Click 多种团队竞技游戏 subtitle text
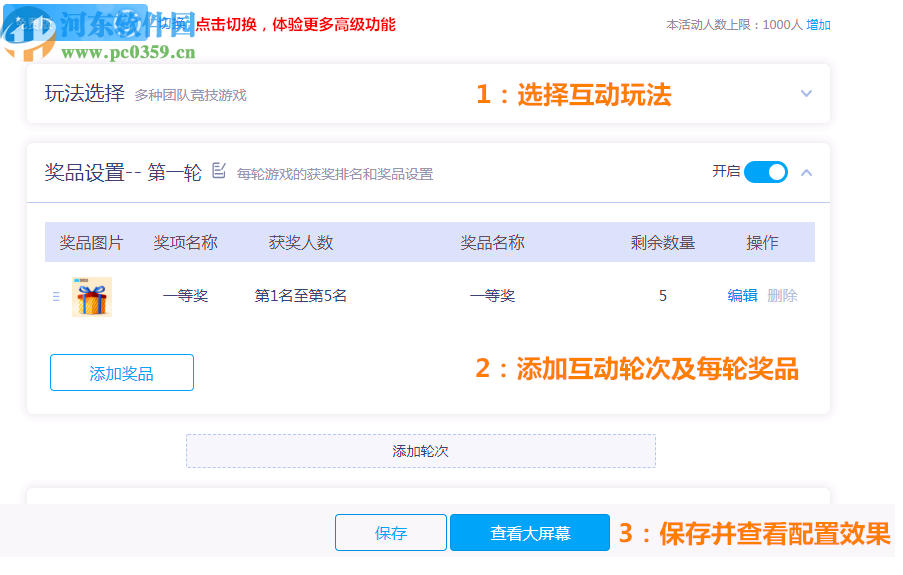The height and width of the screenshot is (575, 903). (x=192, y=96)
